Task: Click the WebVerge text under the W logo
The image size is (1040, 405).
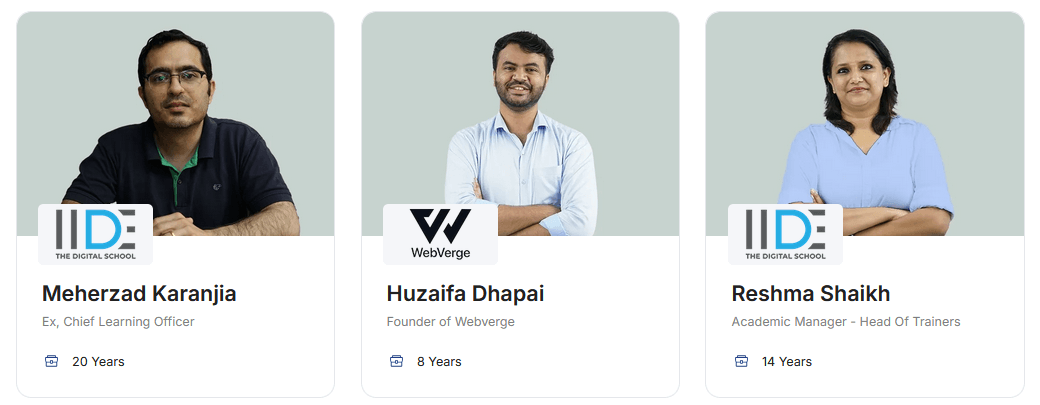Action: (440, 253)
